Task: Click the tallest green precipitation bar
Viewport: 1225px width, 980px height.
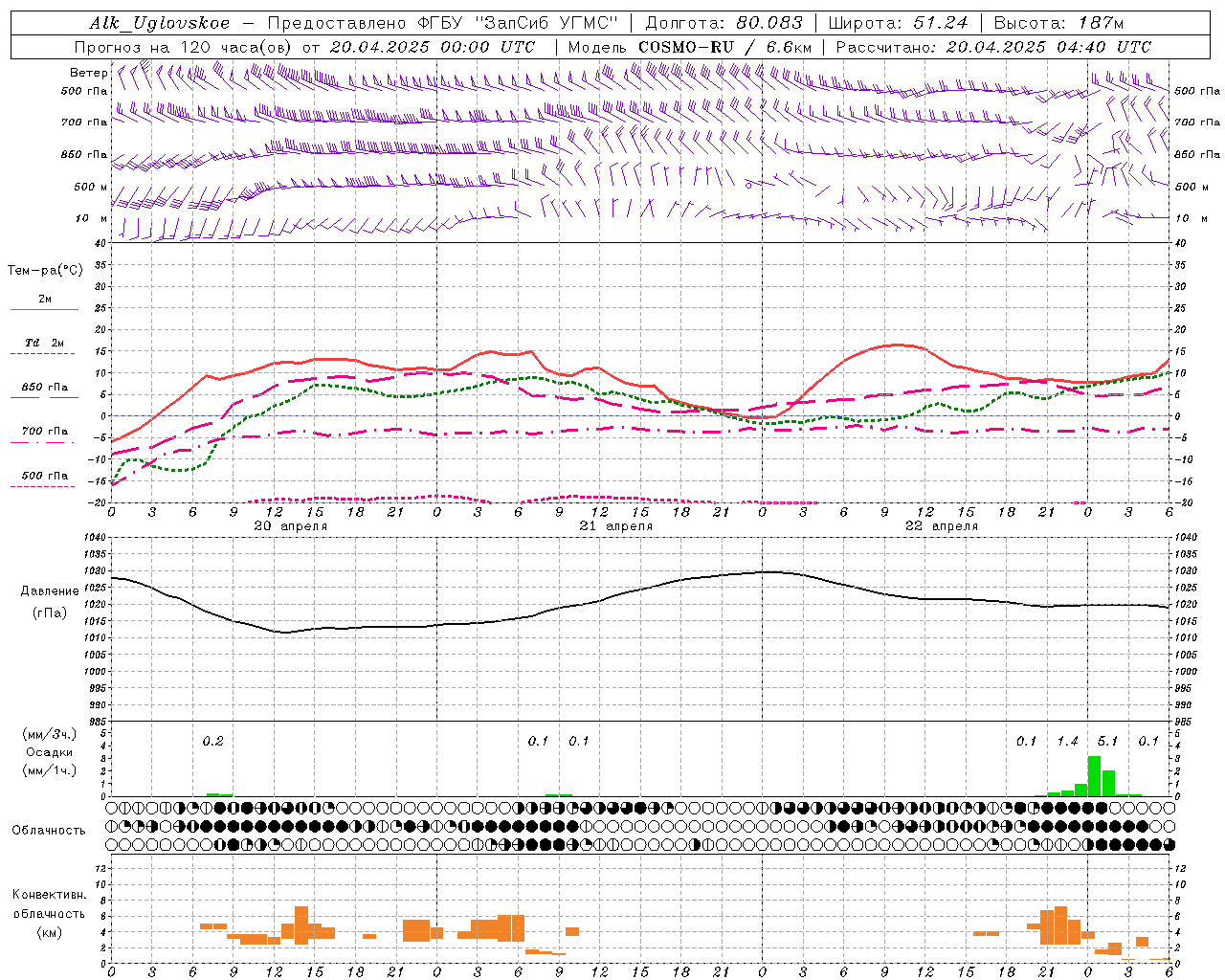Action: (1094, 776)
